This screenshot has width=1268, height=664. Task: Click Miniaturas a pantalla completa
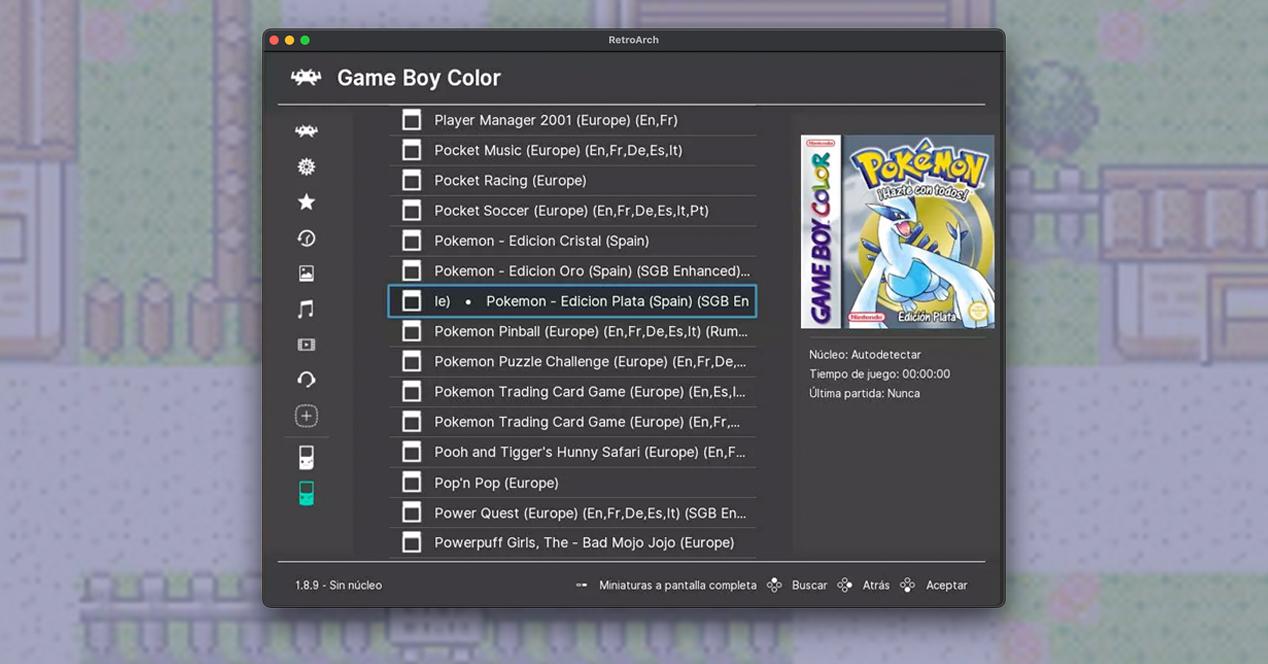coord(678,585)
